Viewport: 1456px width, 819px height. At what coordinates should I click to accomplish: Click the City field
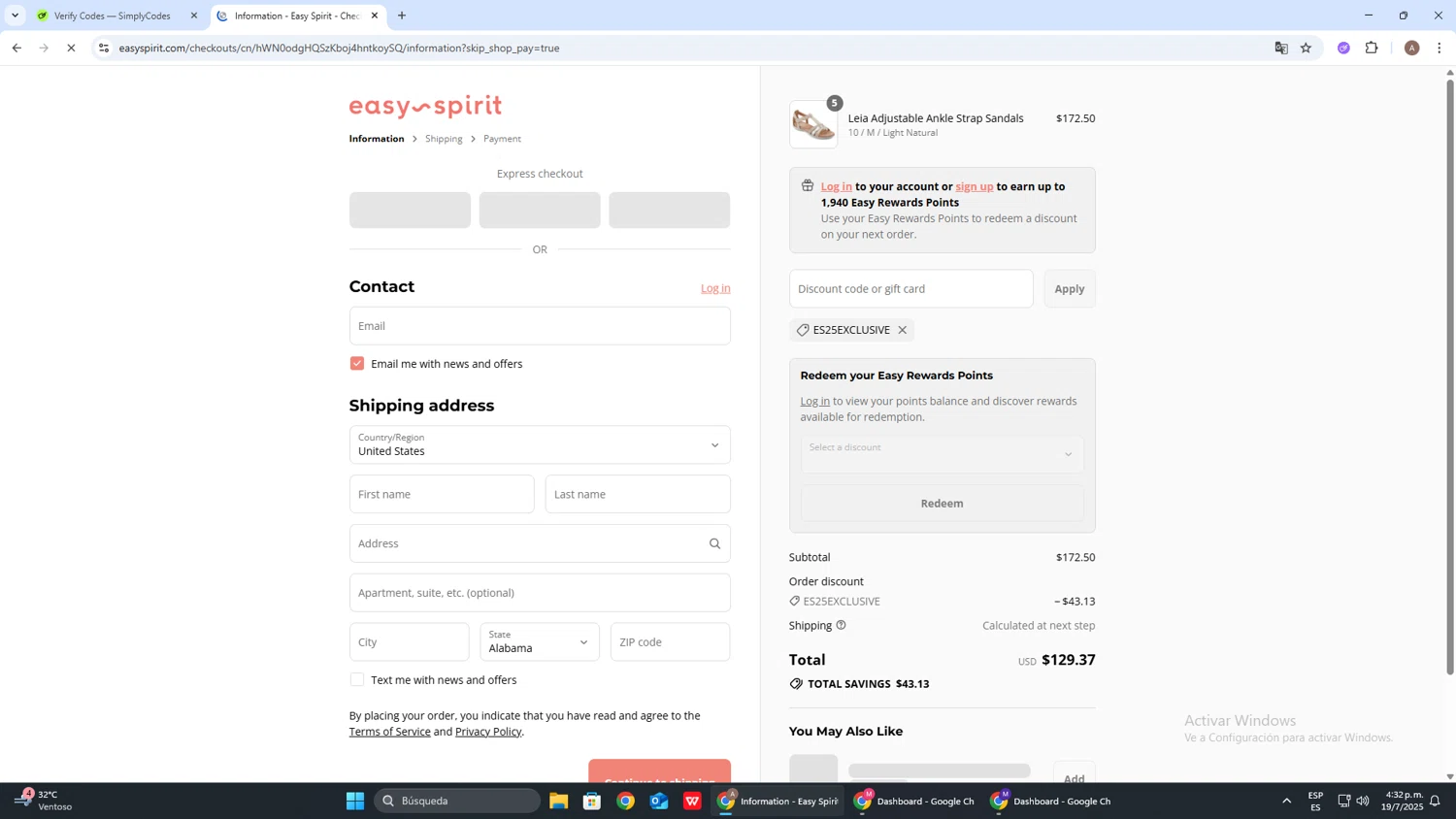[409, 641]
